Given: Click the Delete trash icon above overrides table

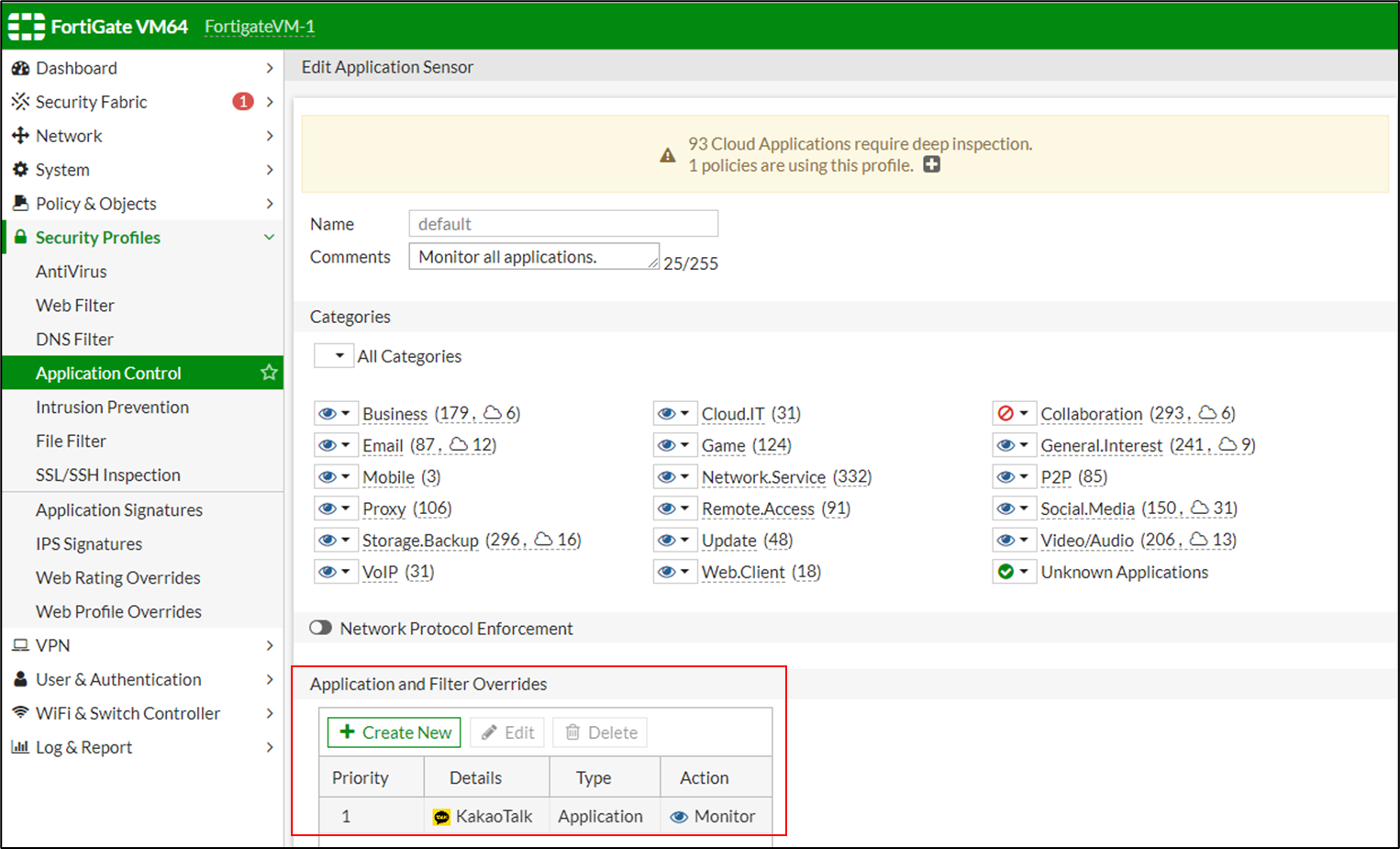Looking at the screenshot, I should (x=573, y=732).
